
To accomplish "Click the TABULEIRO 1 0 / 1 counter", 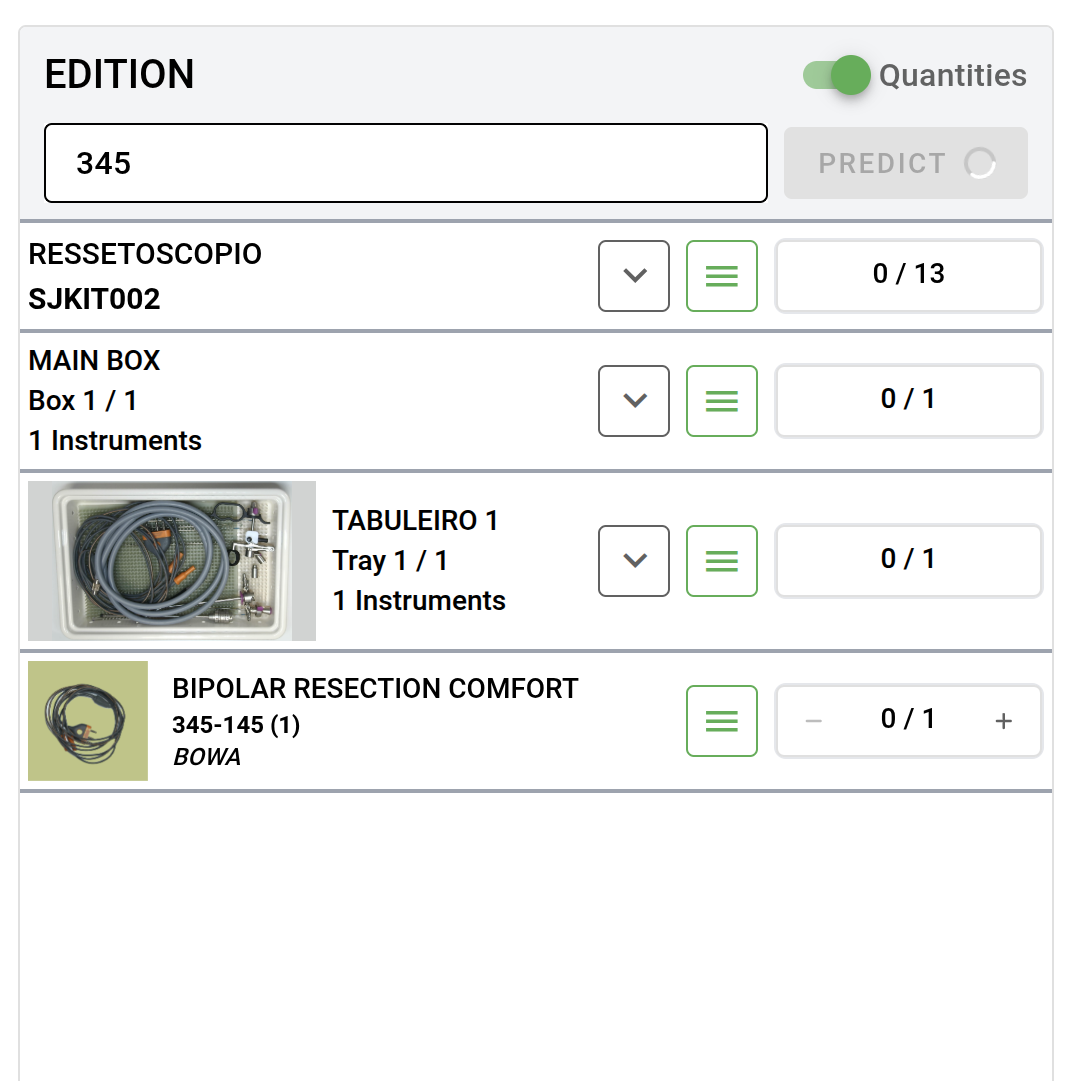I will pyautogui.click(x=908, y=560).
